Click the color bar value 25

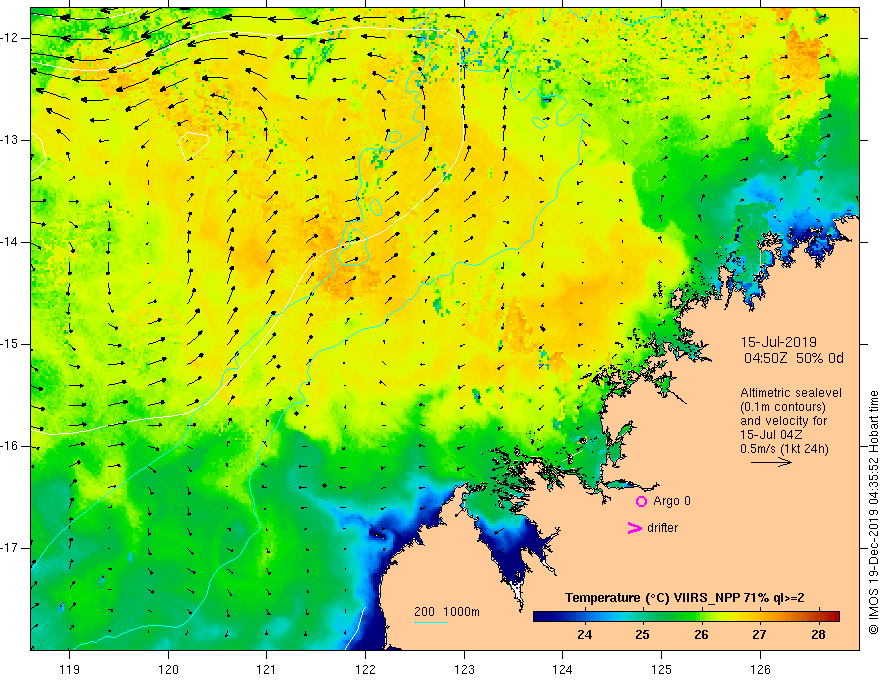(x=643, y=635)
